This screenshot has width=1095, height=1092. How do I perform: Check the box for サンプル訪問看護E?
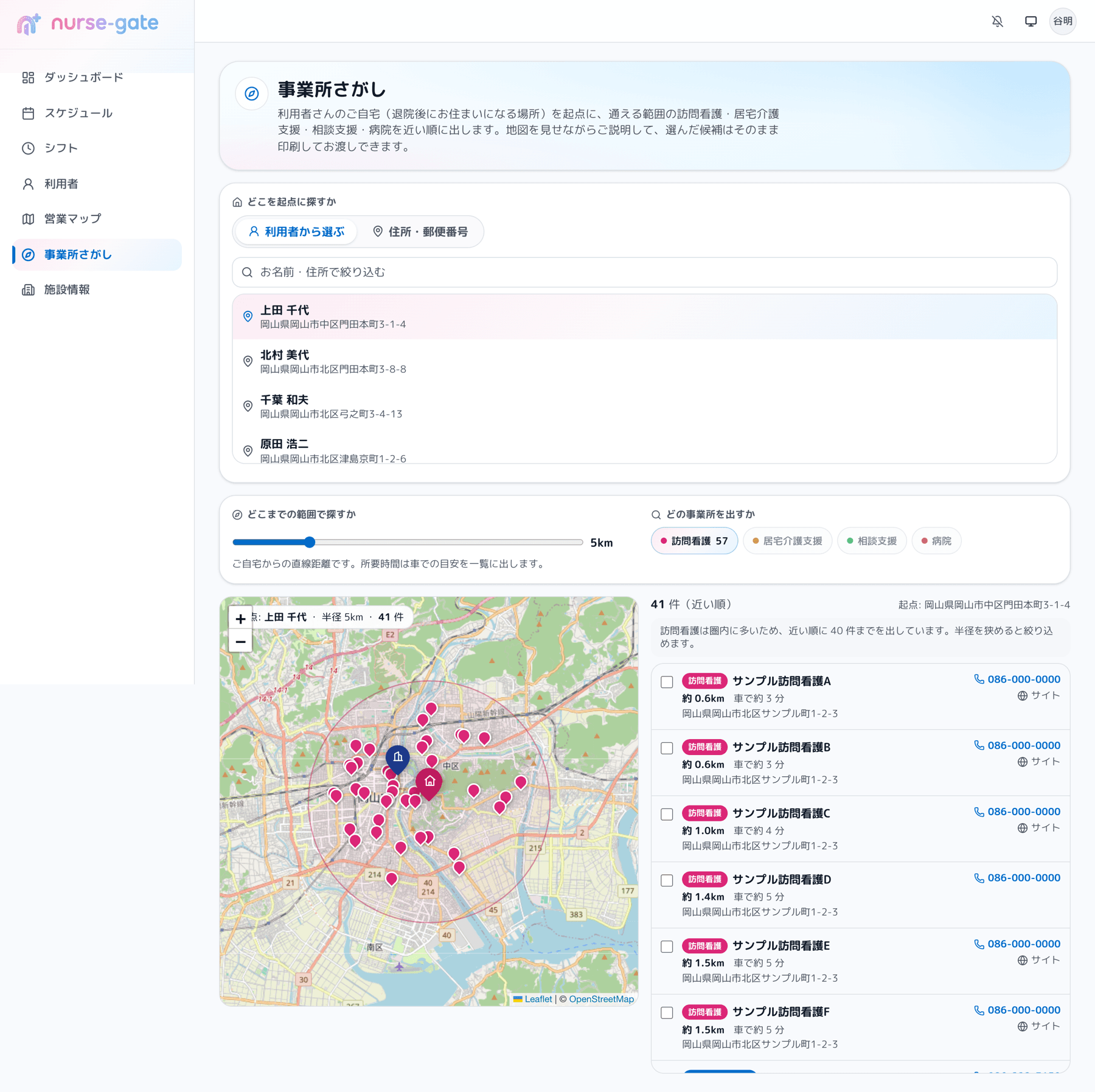pyautogui.click(x=667, y=947)
